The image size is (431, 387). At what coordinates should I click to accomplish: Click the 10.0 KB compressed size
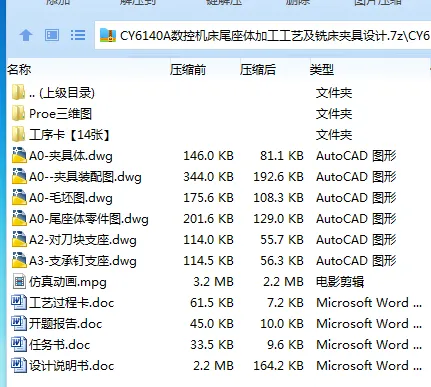282,324
